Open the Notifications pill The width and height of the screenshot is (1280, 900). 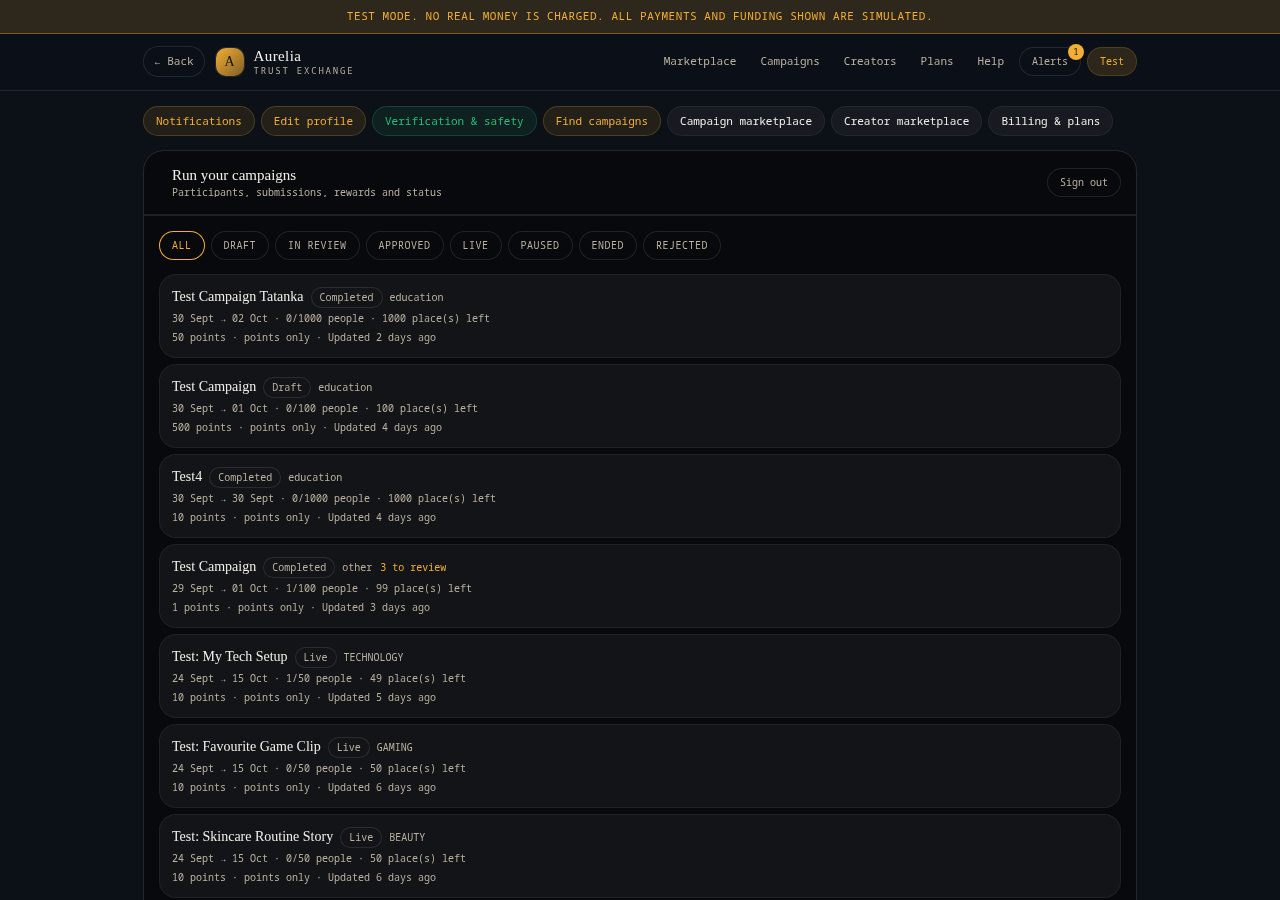[199, 121]
